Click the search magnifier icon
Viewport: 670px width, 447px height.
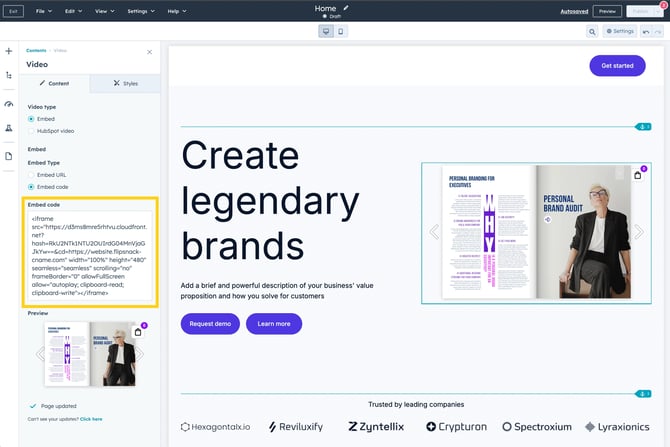(x=592, y=32)
